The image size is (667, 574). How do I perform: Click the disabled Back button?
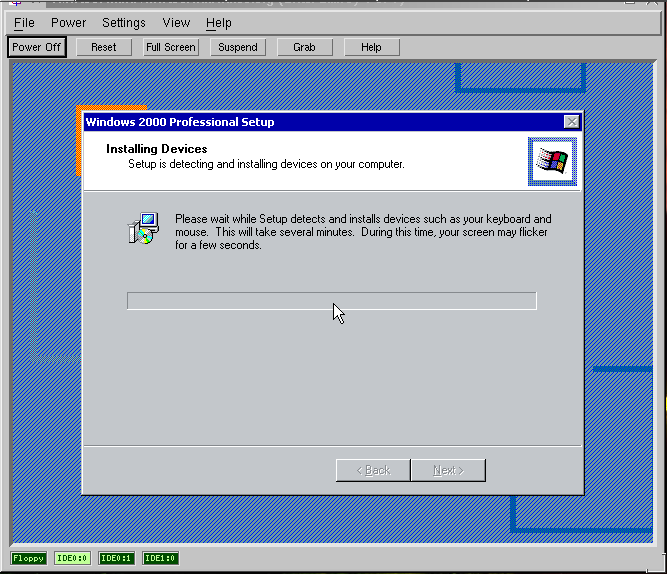point(373,470)
